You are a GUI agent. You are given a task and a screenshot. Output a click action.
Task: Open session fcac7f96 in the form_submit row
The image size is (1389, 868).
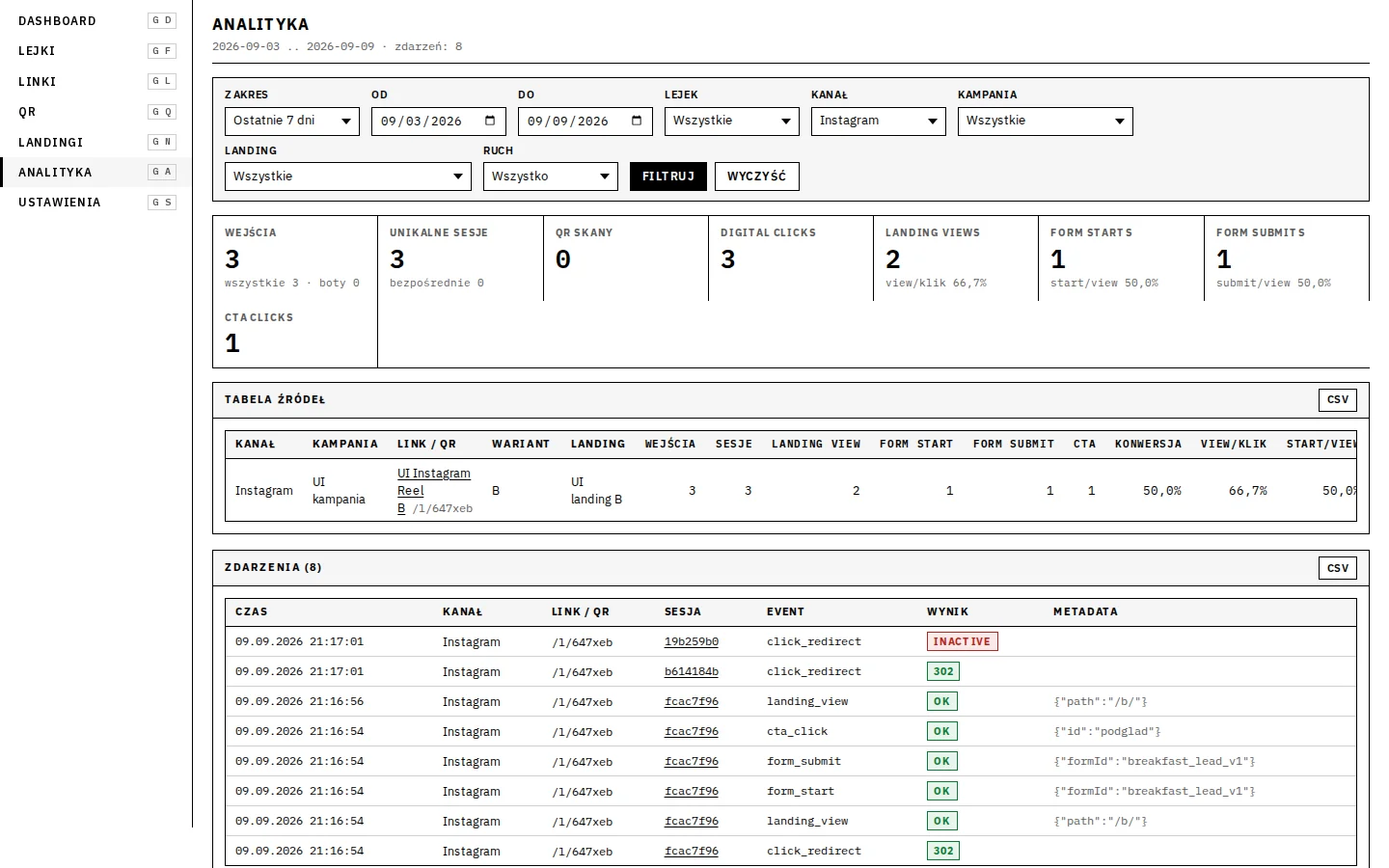click(692, 762)
